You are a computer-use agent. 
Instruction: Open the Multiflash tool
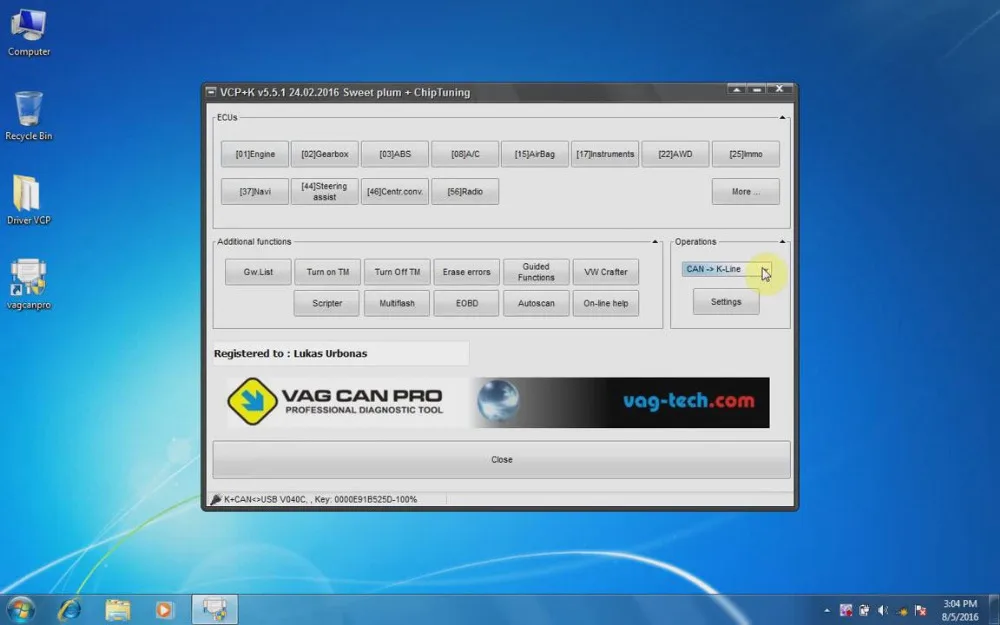[397, 303]
